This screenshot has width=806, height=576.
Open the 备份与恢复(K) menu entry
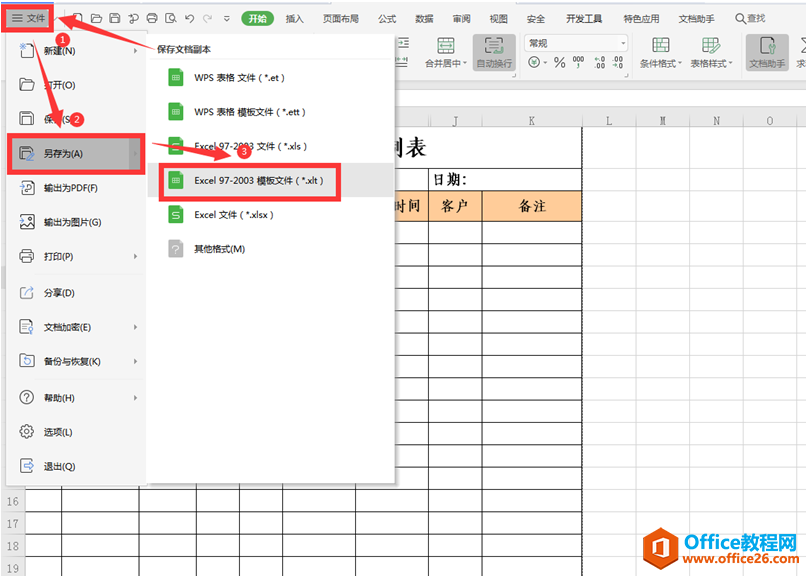pyautogui.click(x=76, y=362)
